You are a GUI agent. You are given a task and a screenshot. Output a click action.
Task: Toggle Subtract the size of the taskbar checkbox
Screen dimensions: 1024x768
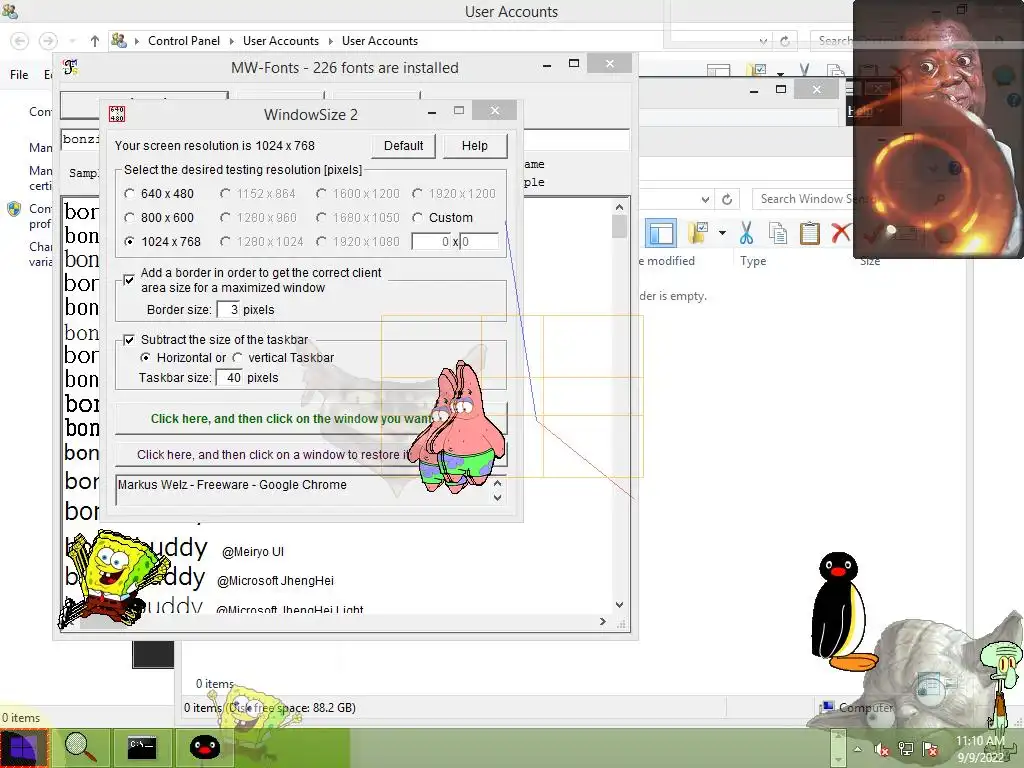(129, 340)
